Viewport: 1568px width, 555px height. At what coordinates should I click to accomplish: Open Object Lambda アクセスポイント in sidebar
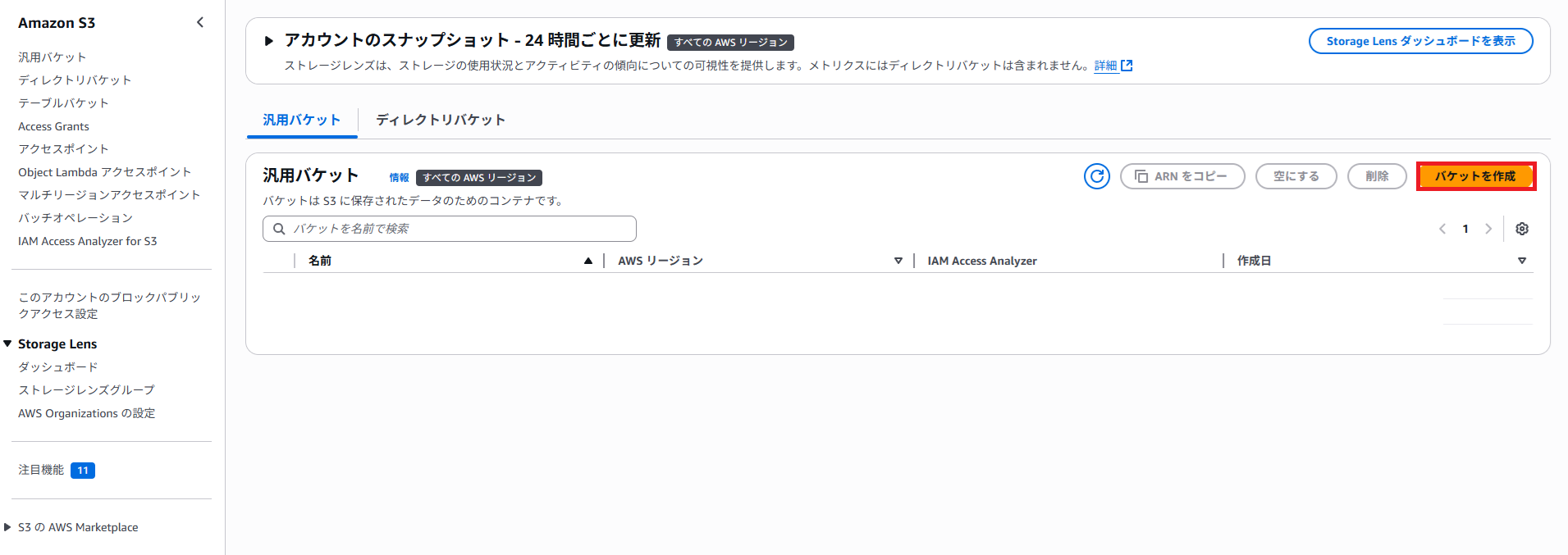coord(104,172)
